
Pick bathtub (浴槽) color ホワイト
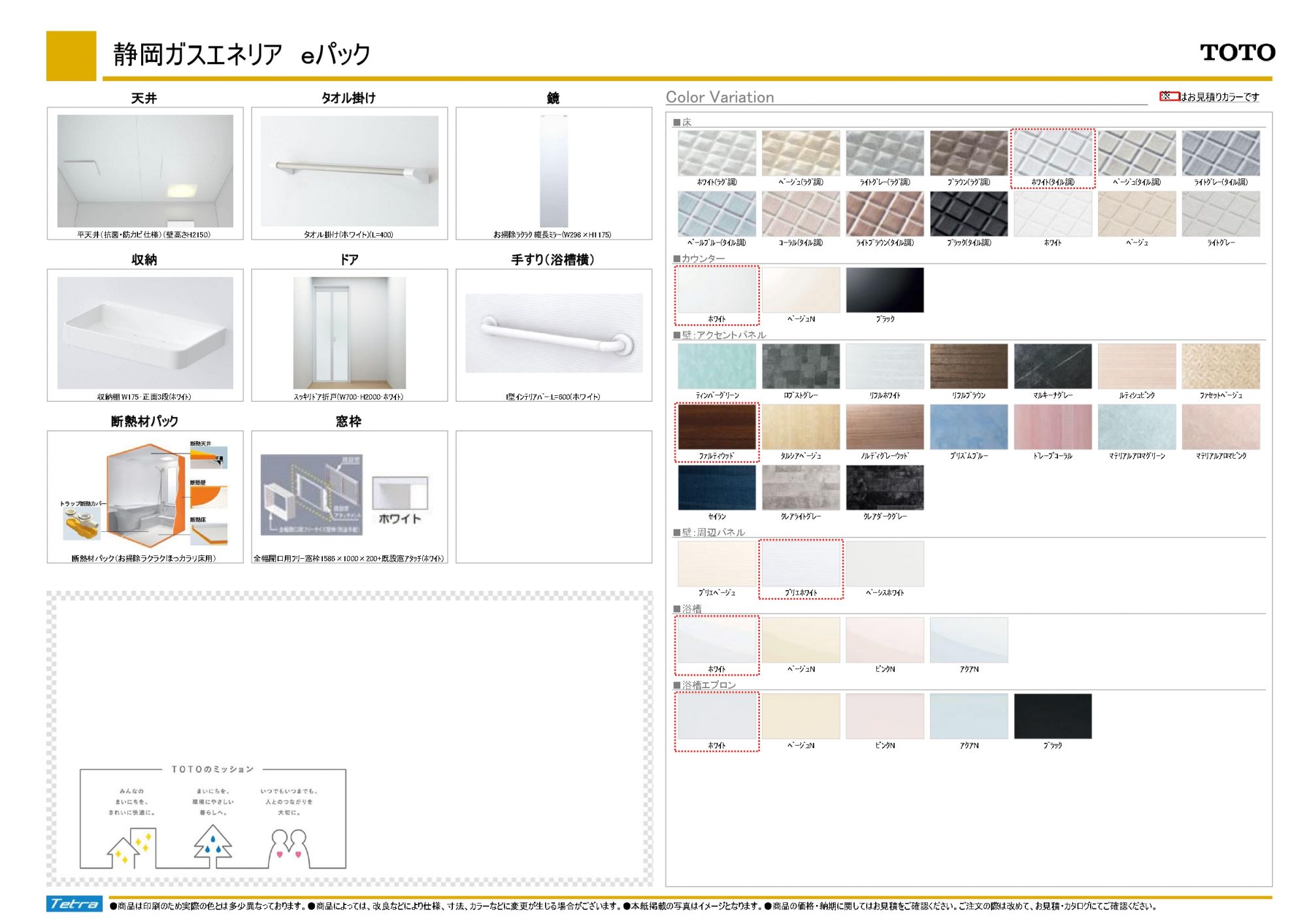pos(717,640)
